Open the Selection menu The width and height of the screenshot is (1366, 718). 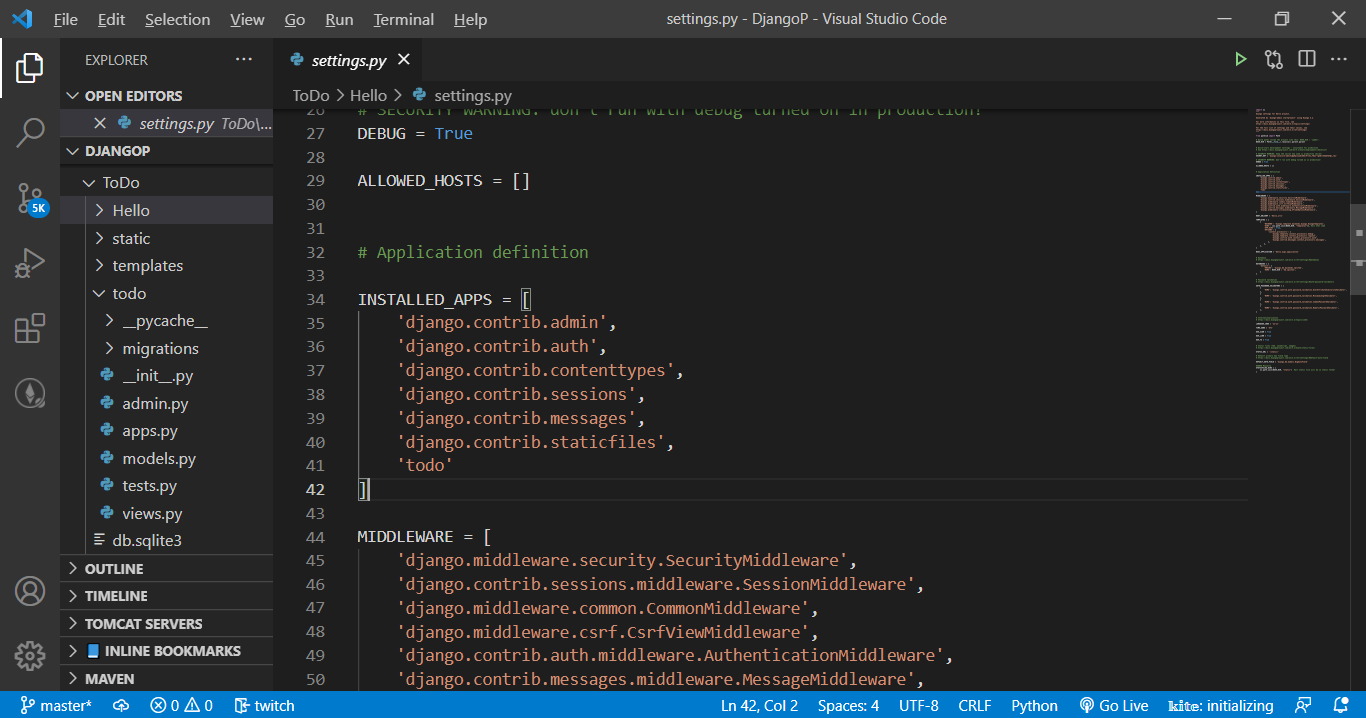177,19
